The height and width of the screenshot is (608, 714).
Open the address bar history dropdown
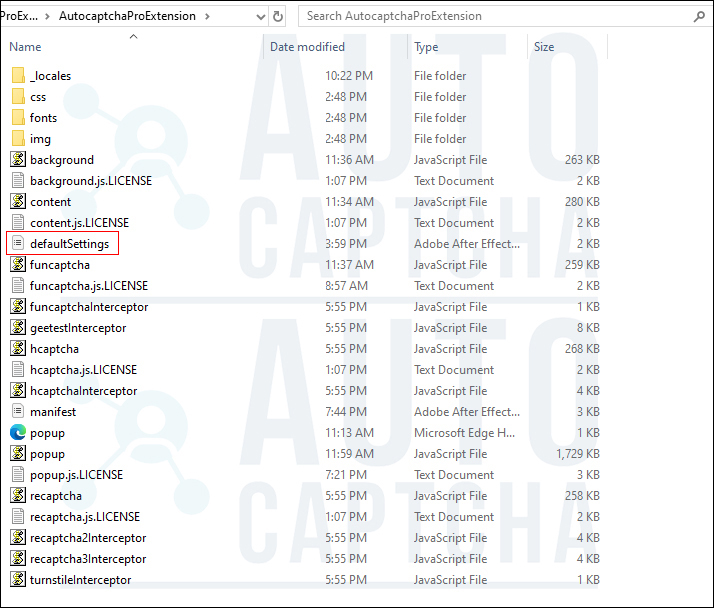[260, 17]
